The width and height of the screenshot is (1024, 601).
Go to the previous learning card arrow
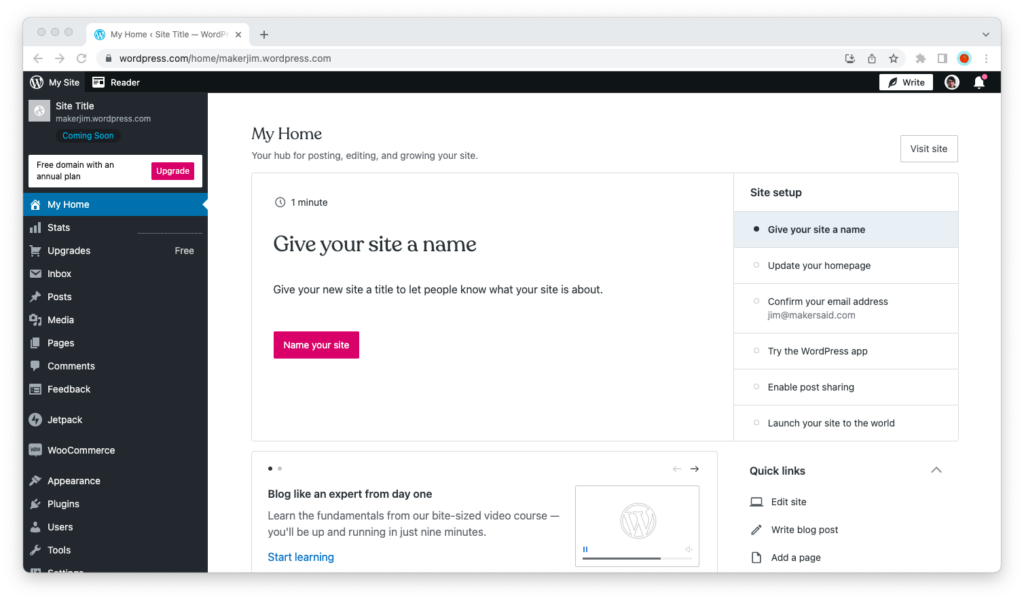(677, 469)
